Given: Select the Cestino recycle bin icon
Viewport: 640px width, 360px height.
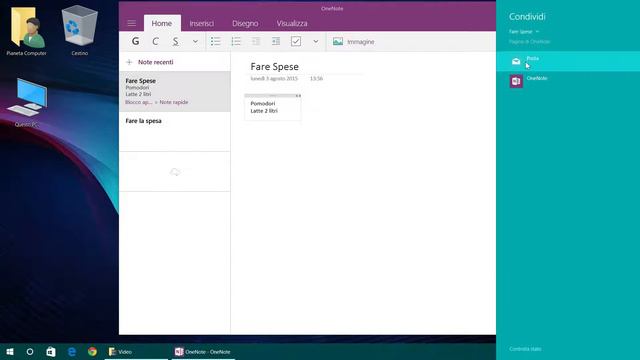Looking at the screenshot, I should coord(79,31).
